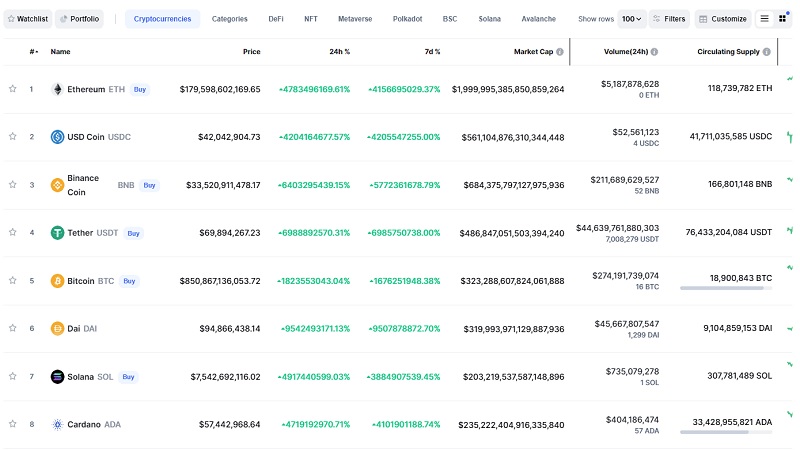Click Ethereum market cap $1,999,995,385,850,859,264

508,89
